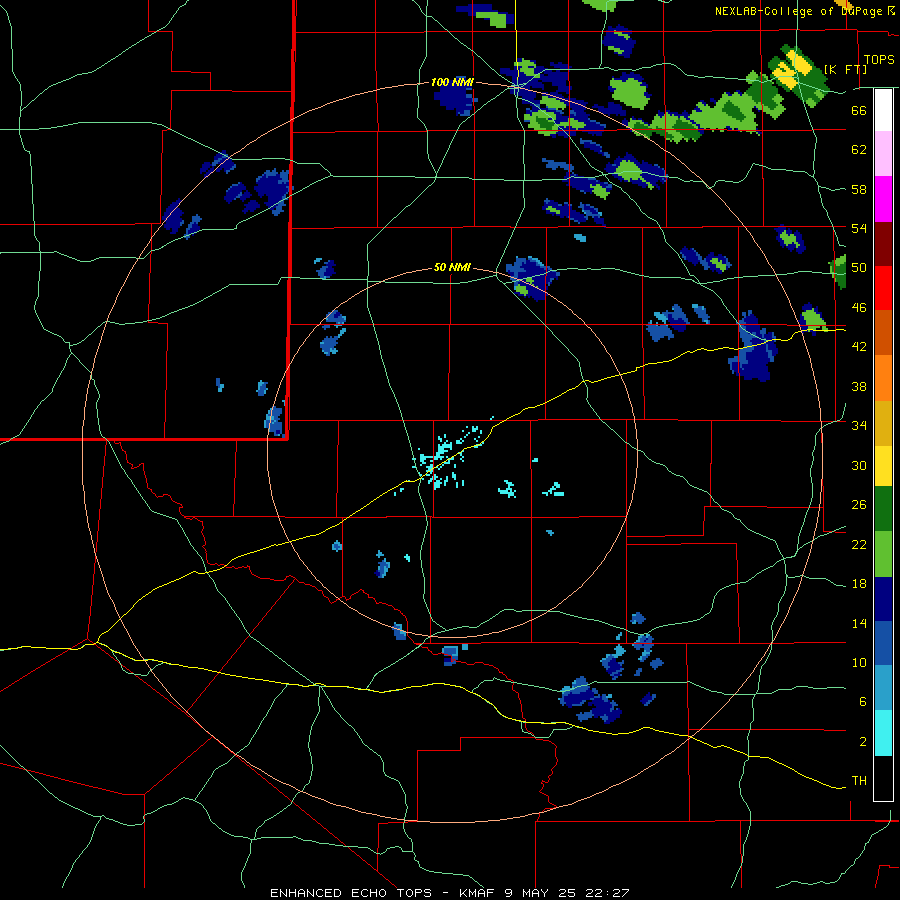This screenshot has width=900, height=900.
Task: Click the dark orange legend swatch
Action: click(x=883, y=332)
